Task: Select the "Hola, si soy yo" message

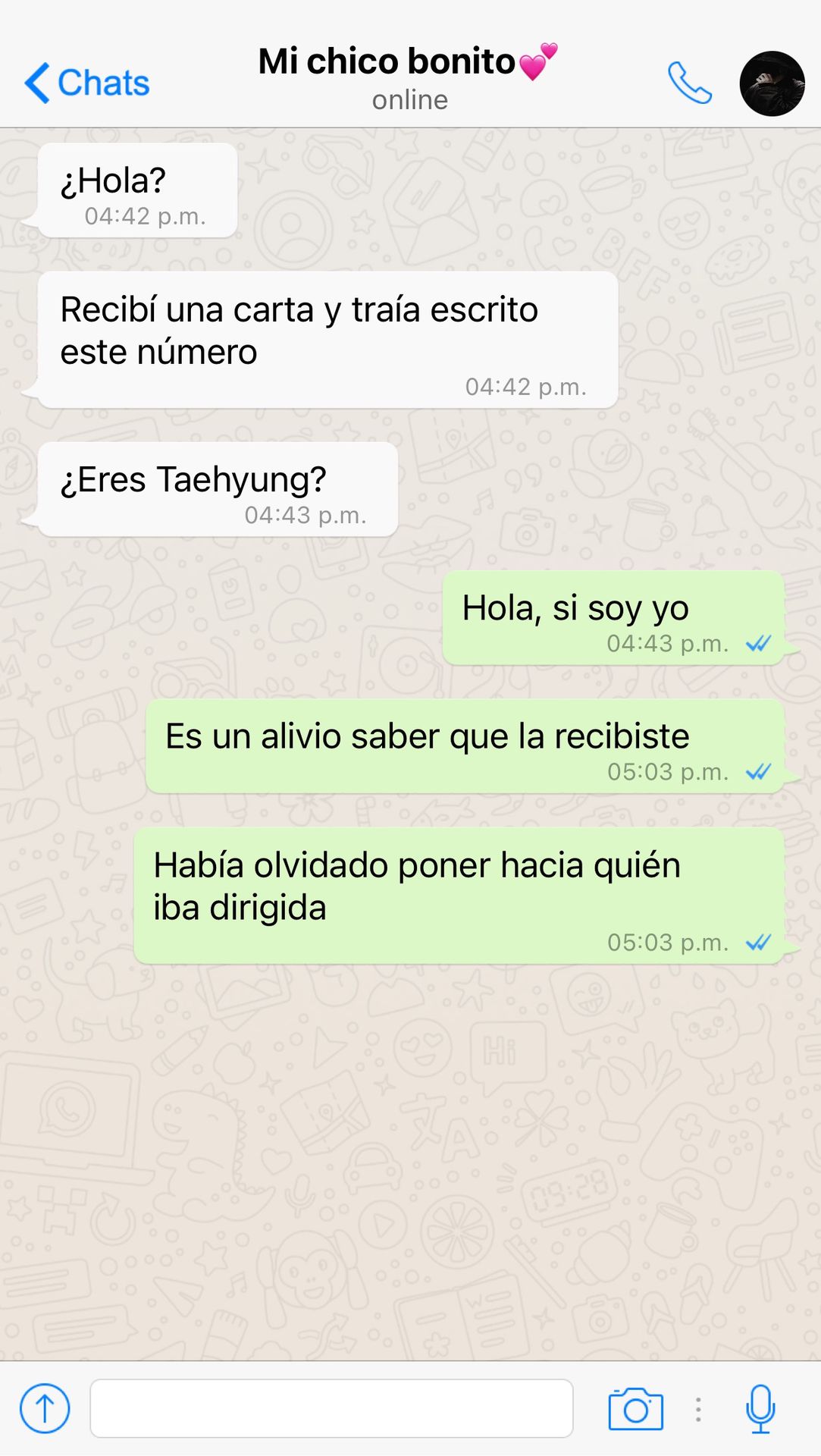Action: pos(613,617)
